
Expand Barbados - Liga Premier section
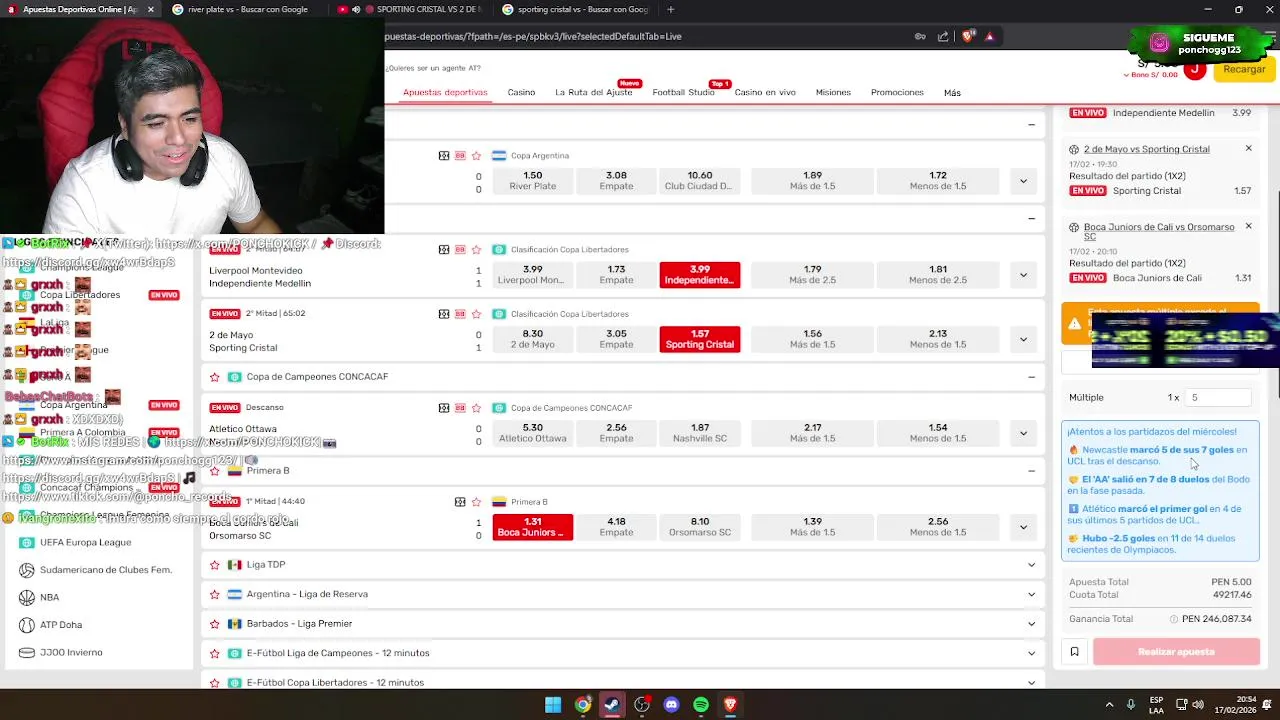click(1031, 624)
